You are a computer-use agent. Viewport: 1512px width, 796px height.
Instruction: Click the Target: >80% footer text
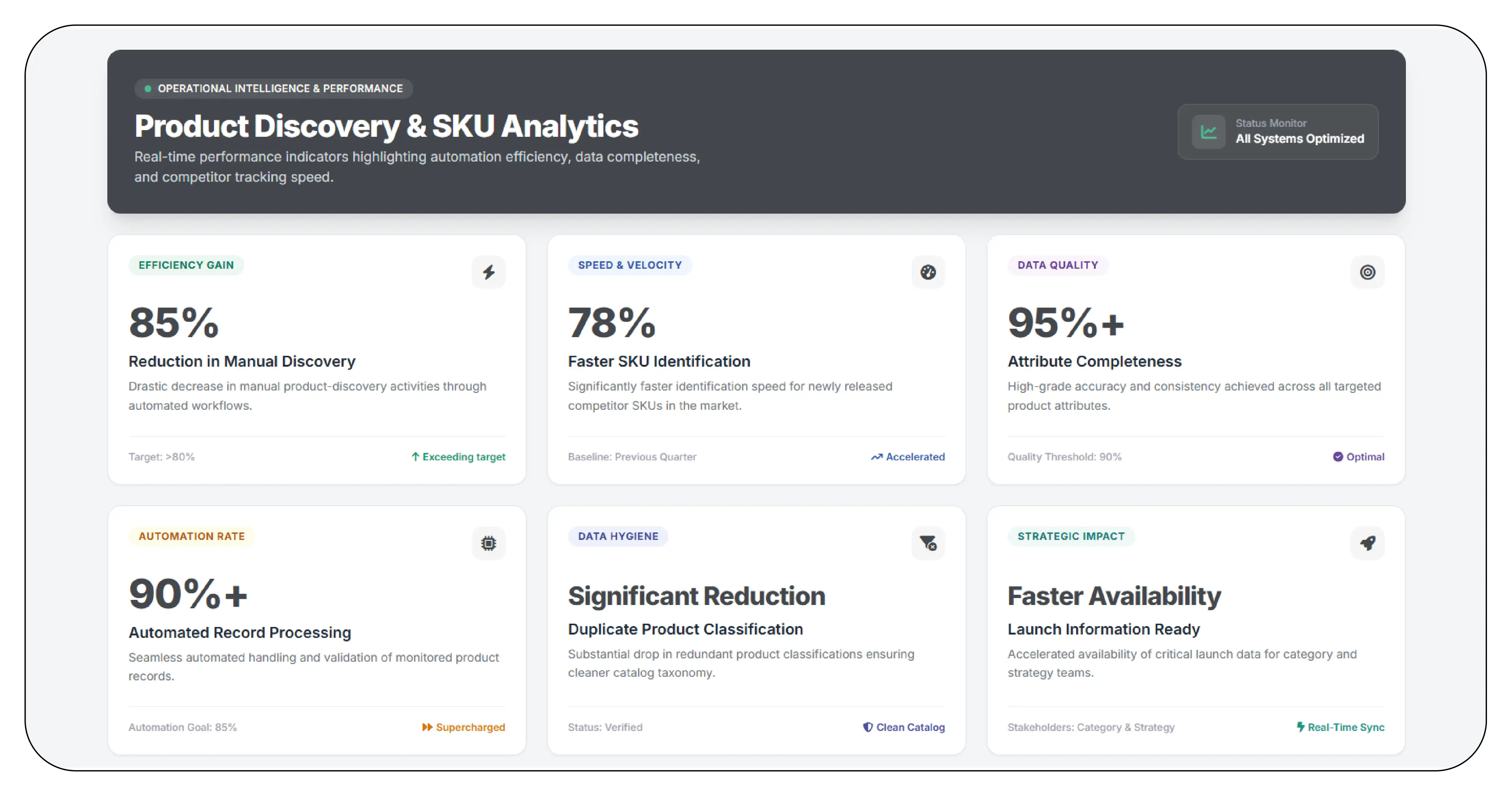coord(161,456)
